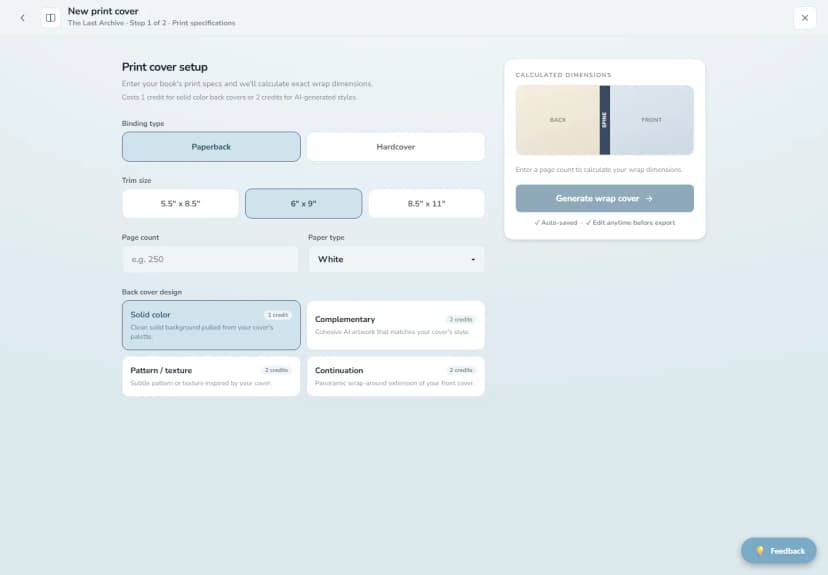Select Solid color back cover design
Screen dimensions: 828x575
(211, 325)
